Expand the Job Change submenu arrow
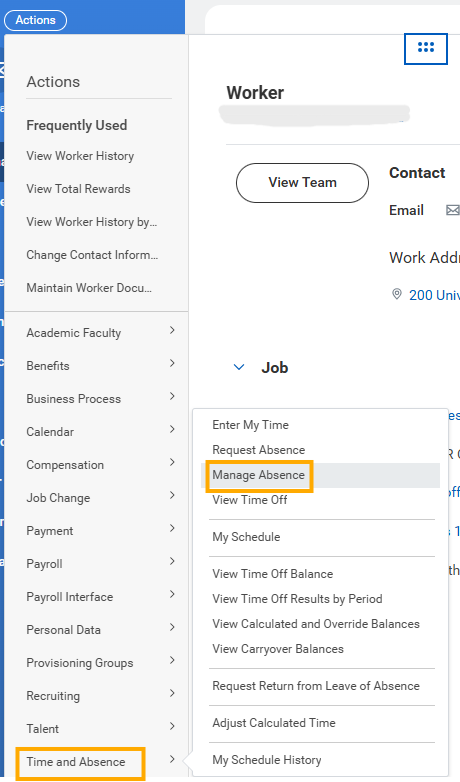The width and height of the screenshot is (460, 782). click(172, 495)
